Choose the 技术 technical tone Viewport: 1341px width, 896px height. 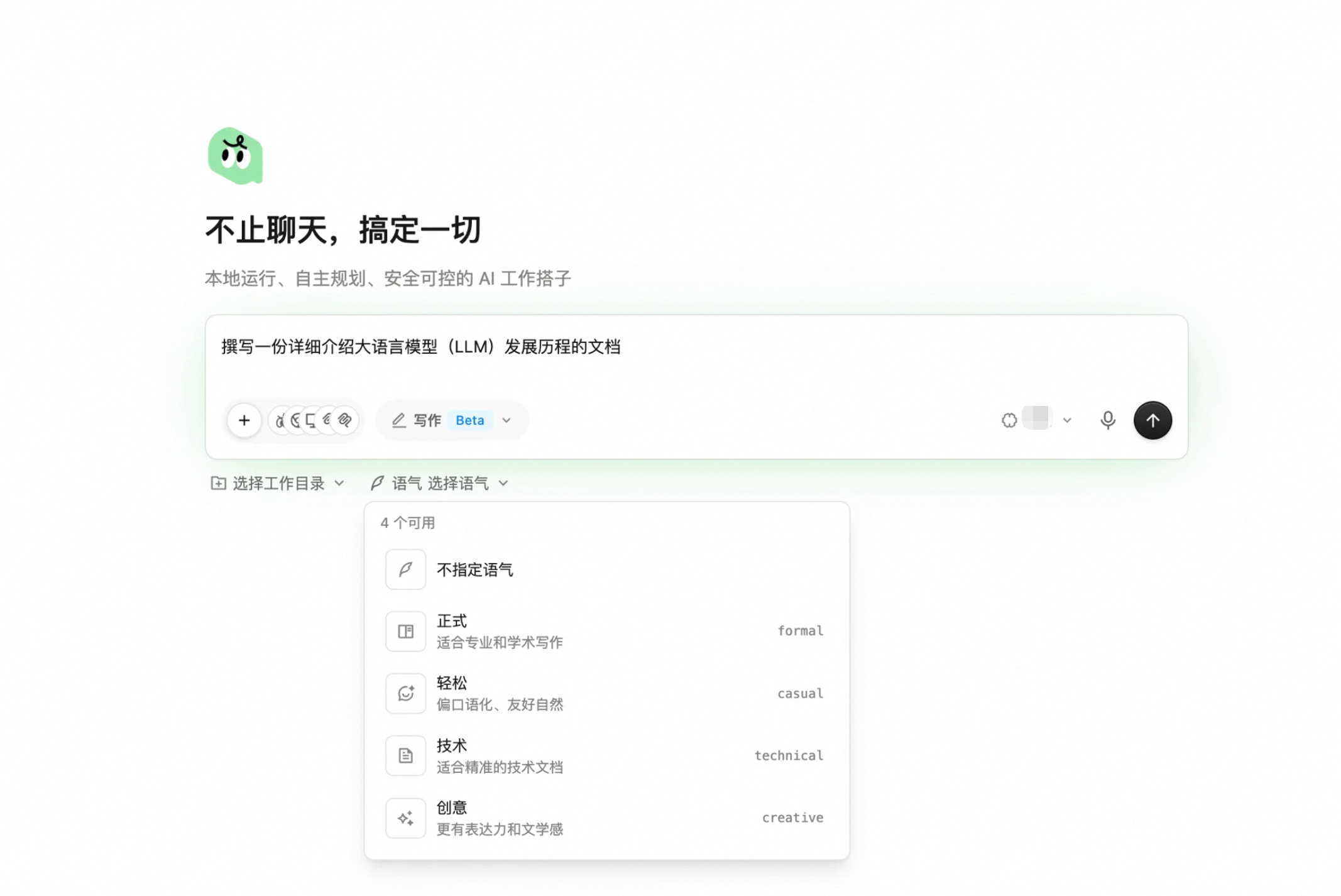pos(606,755)
